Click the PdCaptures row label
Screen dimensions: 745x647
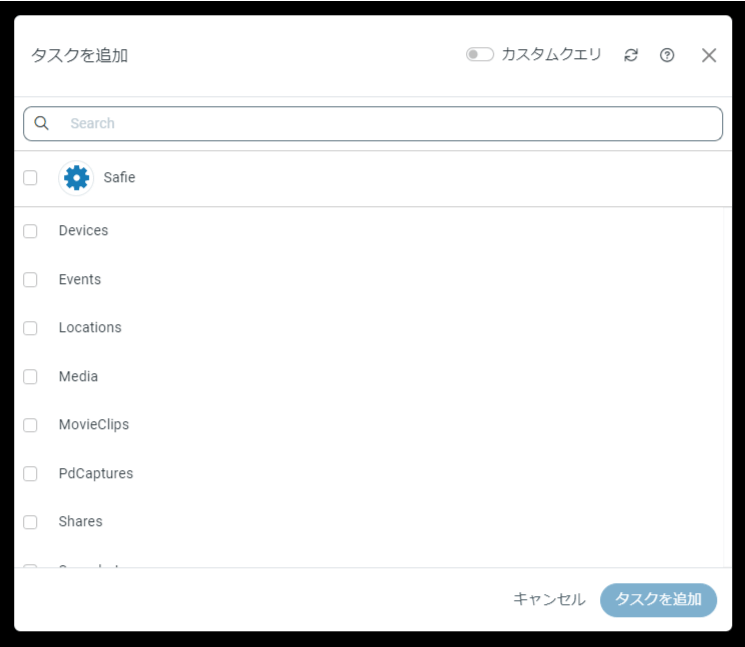[x=96, y=473]
